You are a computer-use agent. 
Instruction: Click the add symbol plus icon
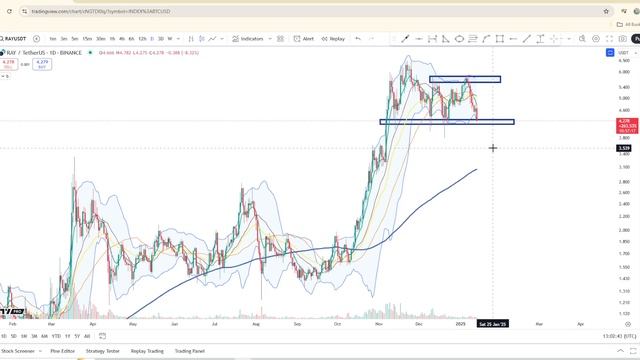point(36,39)
